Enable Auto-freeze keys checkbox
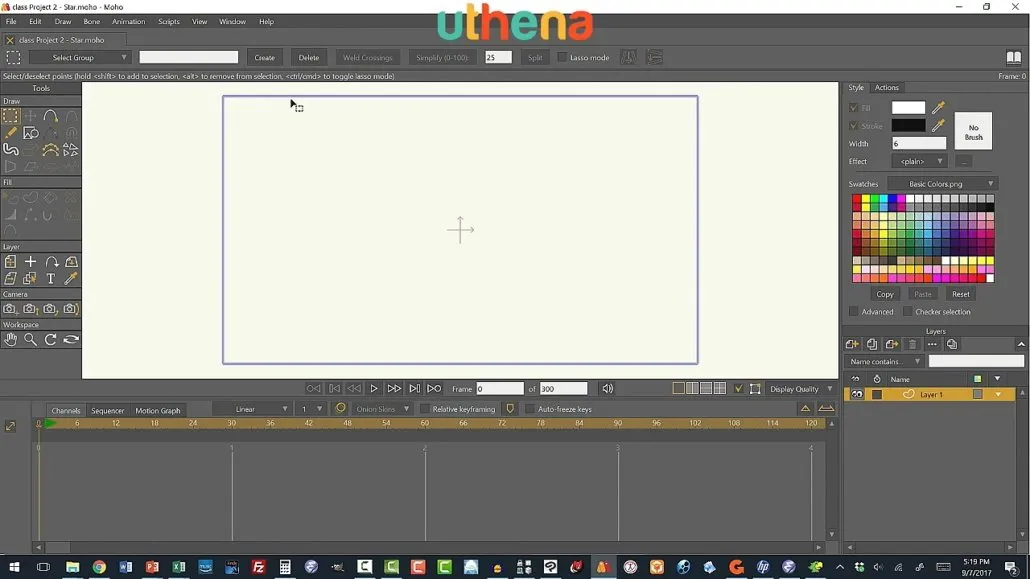 tap(529, 409)
